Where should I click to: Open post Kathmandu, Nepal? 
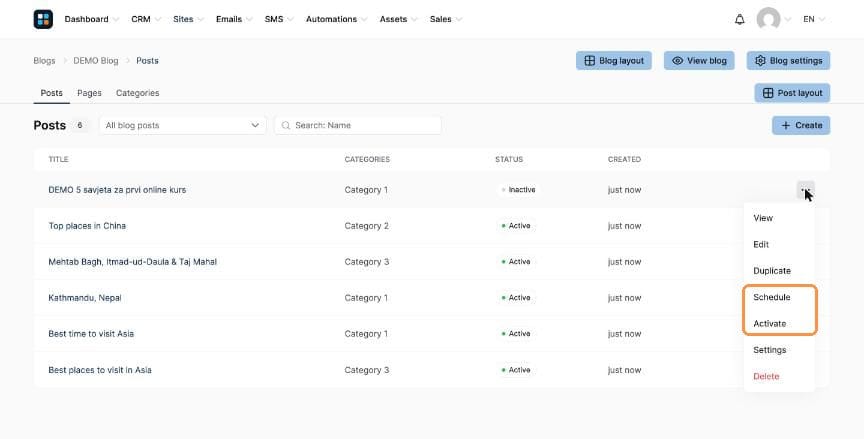85,298
